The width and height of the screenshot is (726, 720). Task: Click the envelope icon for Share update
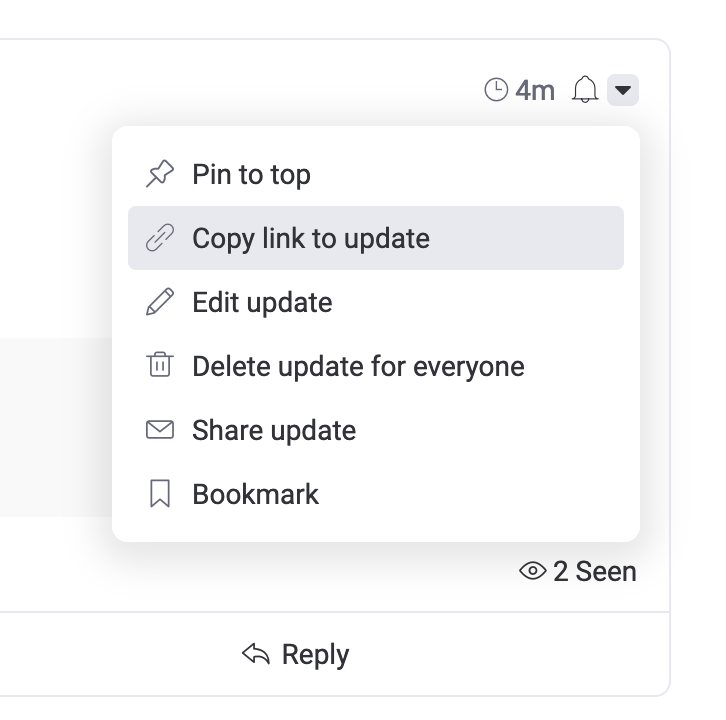(x=160, y=429)
